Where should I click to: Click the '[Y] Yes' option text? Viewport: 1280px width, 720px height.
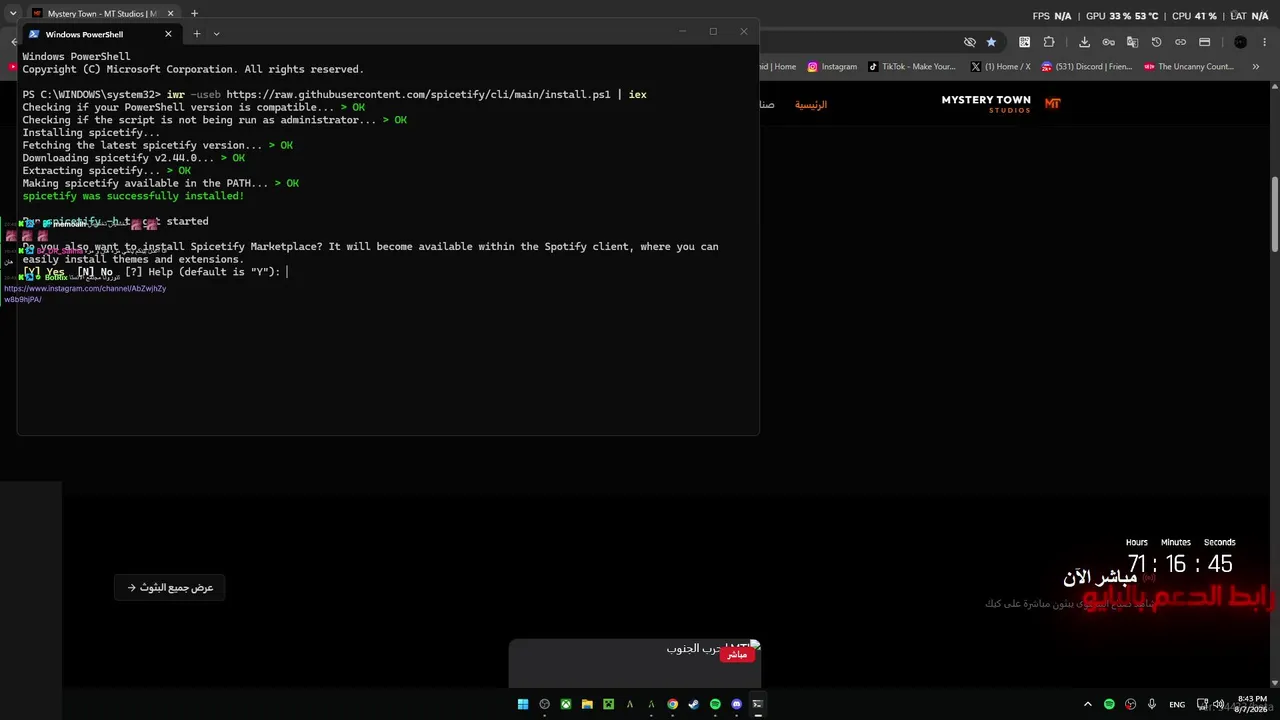pyautogui.click(x=43, y=272)
